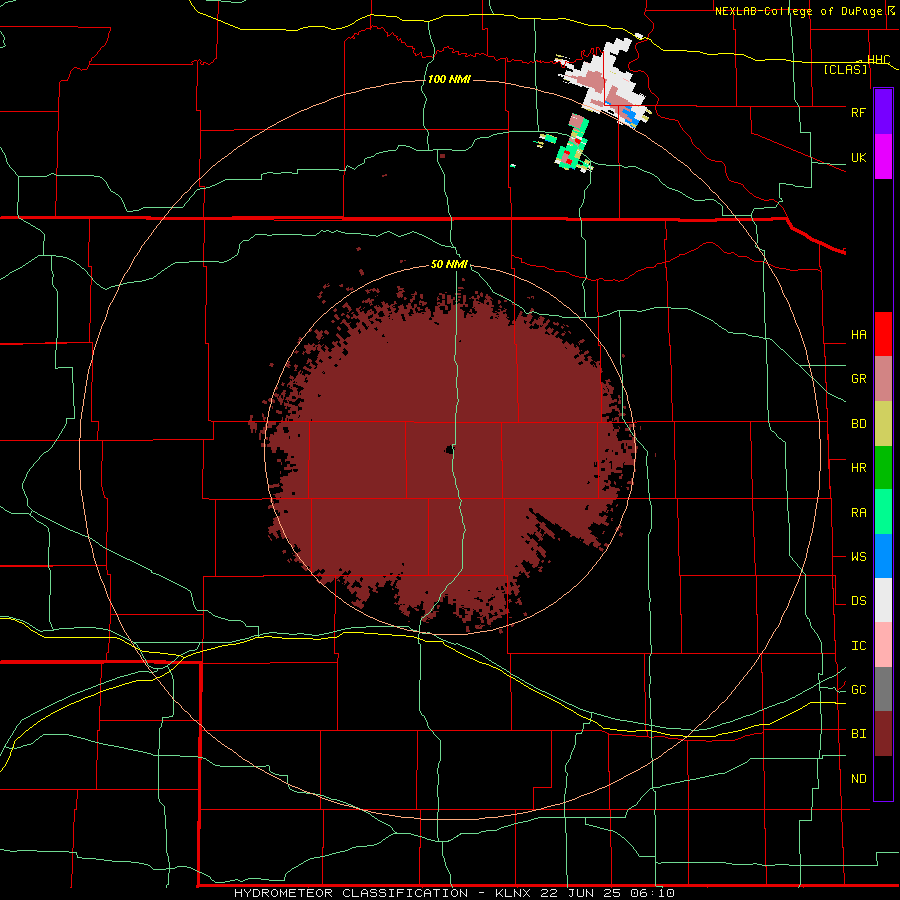
Task: Click the BD label text in legend
Action: (858, 424)
